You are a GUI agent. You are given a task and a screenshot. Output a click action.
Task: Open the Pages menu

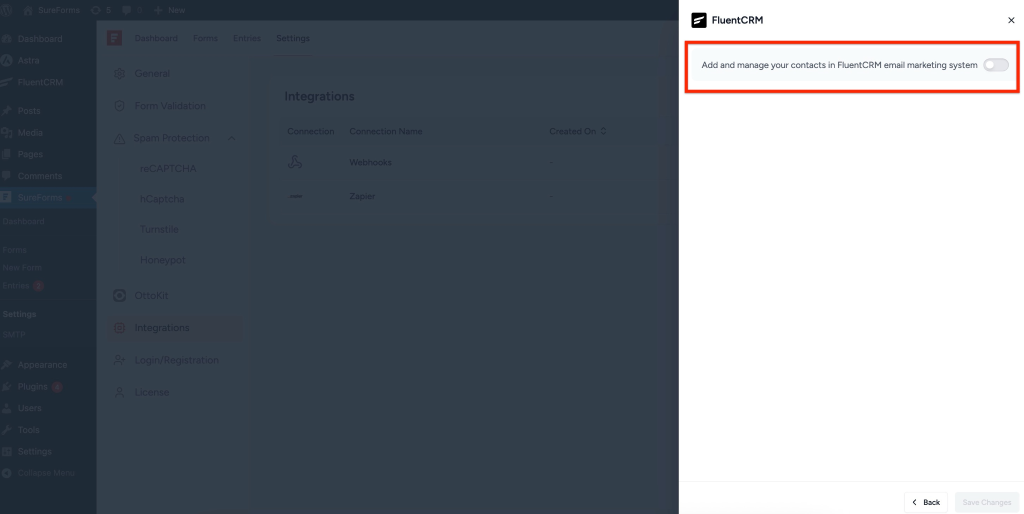click(x=30, y=154)
